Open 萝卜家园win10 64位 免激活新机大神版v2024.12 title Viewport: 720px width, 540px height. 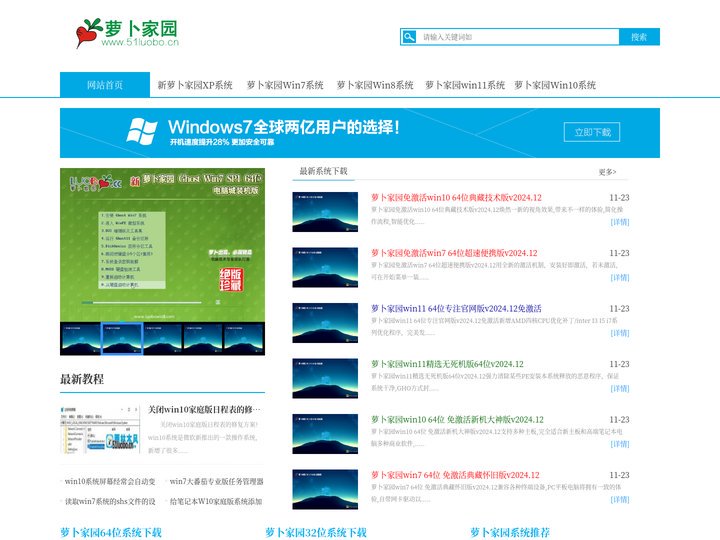tap(457, 420)
